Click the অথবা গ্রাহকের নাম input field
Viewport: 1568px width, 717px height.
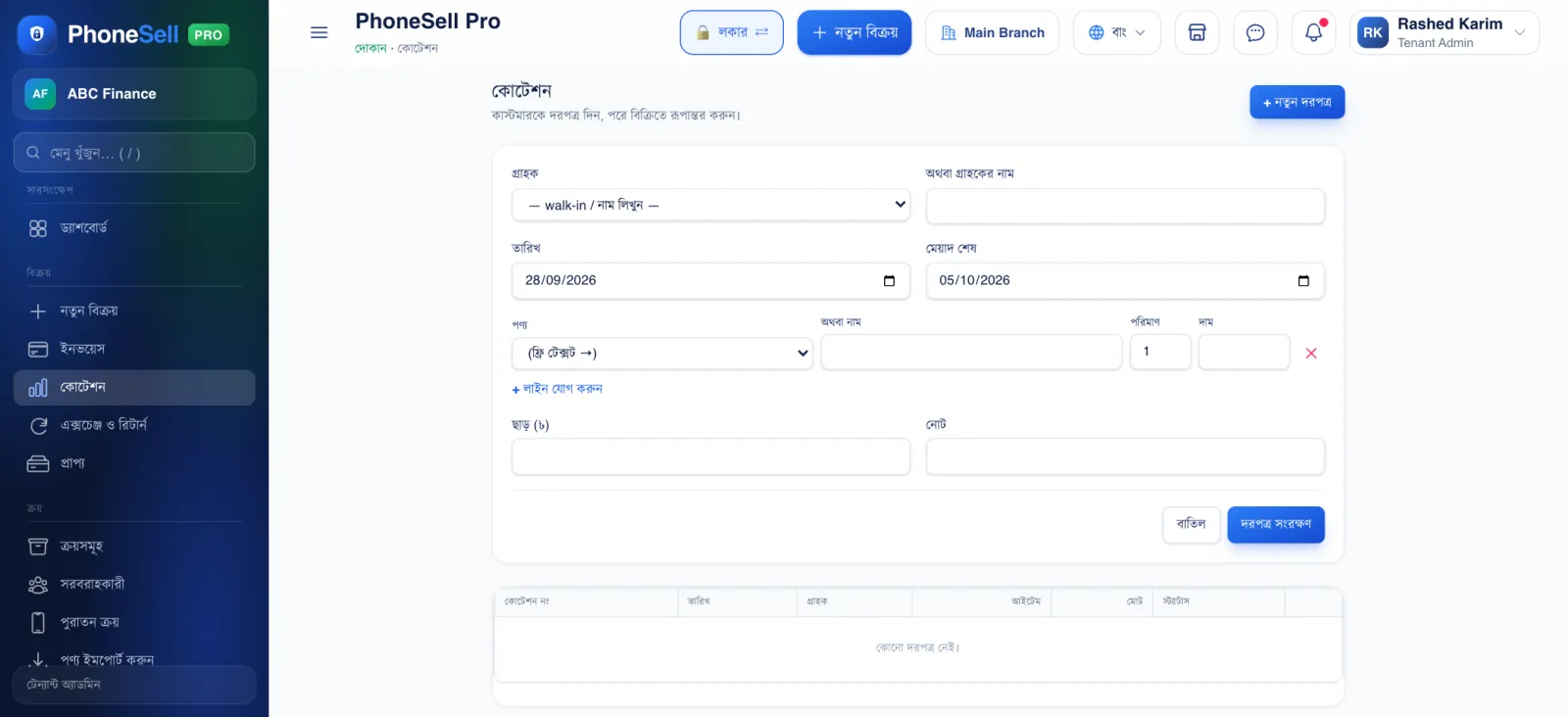1125,206
